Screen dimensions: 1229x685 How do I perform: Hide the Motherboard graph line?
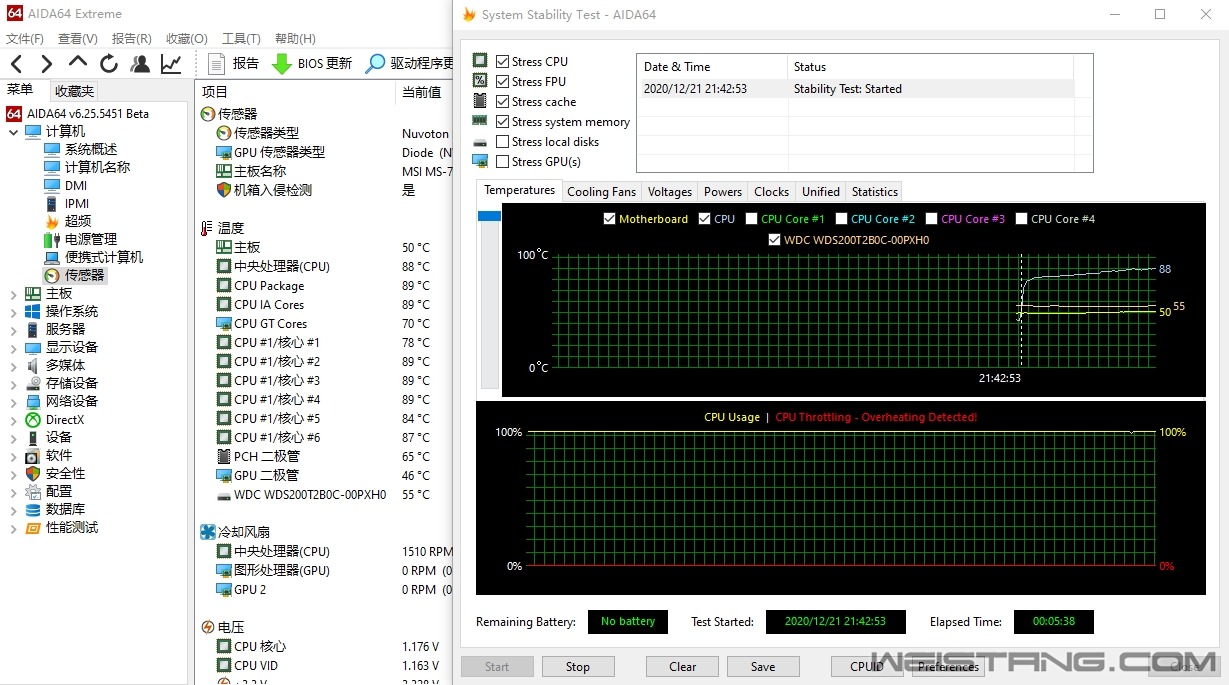(x=609, y=219)
